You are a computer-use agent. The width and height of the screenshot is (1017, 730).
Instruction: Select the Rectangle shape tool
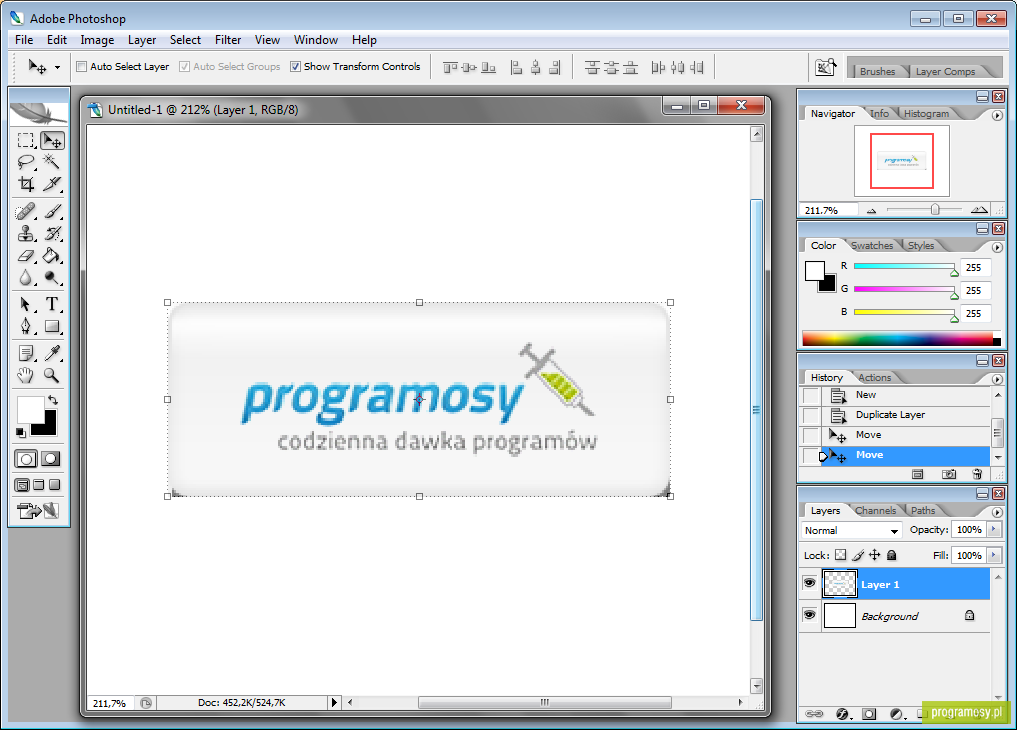tap(52, 326)
